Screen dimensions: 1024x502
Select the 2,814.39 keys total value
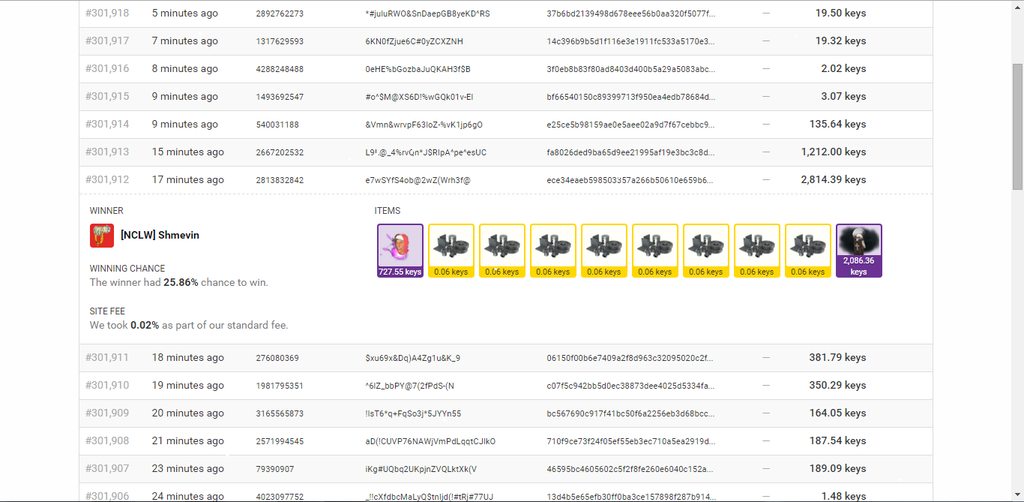(x=833, y=180)
